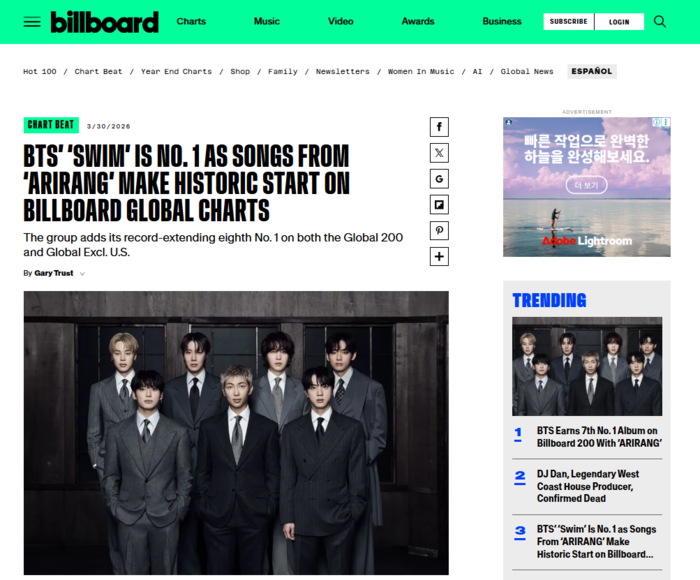The width and height of the screenshot is (700, 580).
Task: Open the hamburger menu icon
Action: pos(32,21)
